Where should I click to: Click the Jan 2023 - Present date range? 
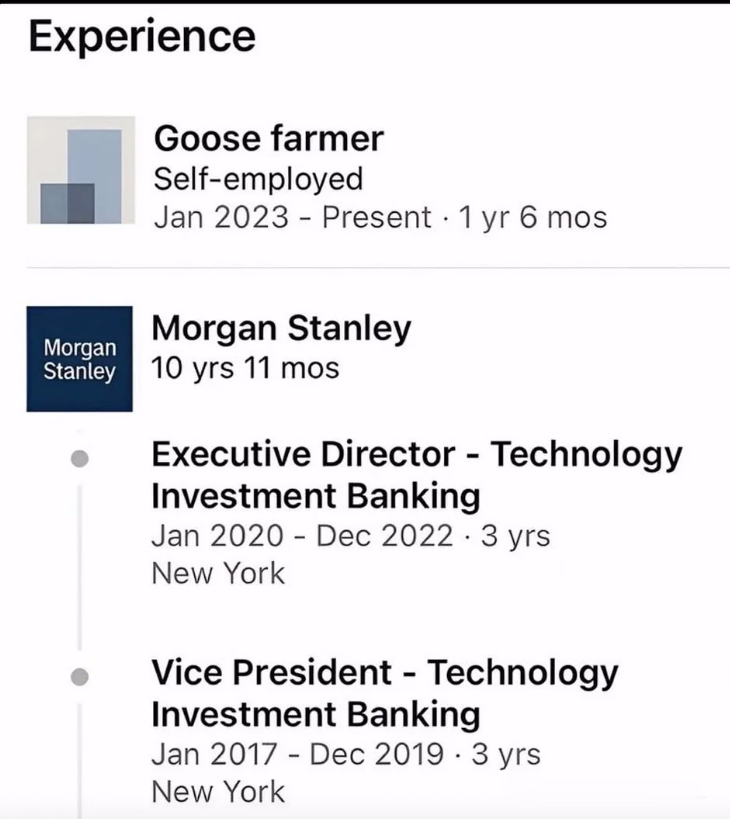[292, 217]
